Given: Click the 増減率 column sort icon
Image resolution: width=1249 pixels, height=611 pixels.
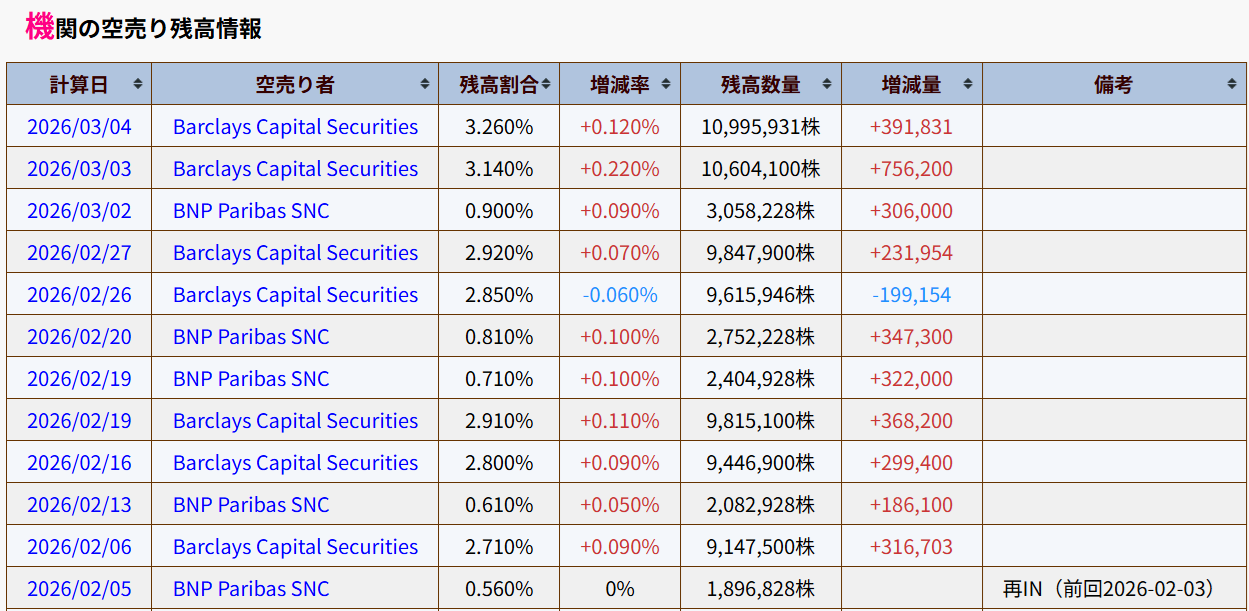Looking at the screenshot, I should point(666,85).
